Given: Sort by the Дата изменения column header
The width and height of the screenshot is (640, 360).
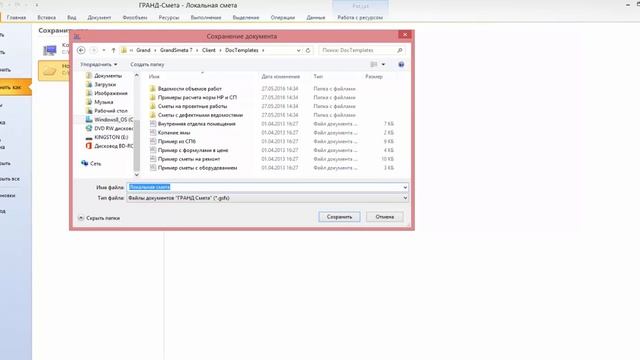Looking at the screenshot, I should coord(281,76).
